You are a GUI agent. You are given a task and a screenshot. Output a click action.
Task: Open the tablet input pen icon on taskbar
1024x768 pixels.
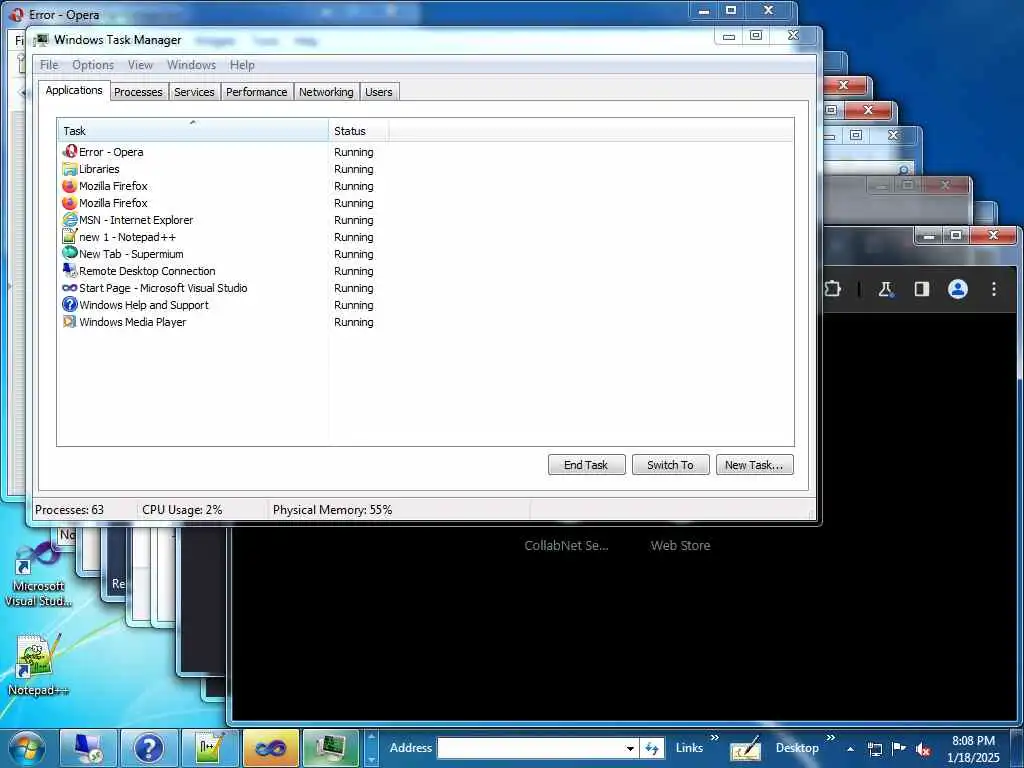pyautogui.click(x=746, y=749)
